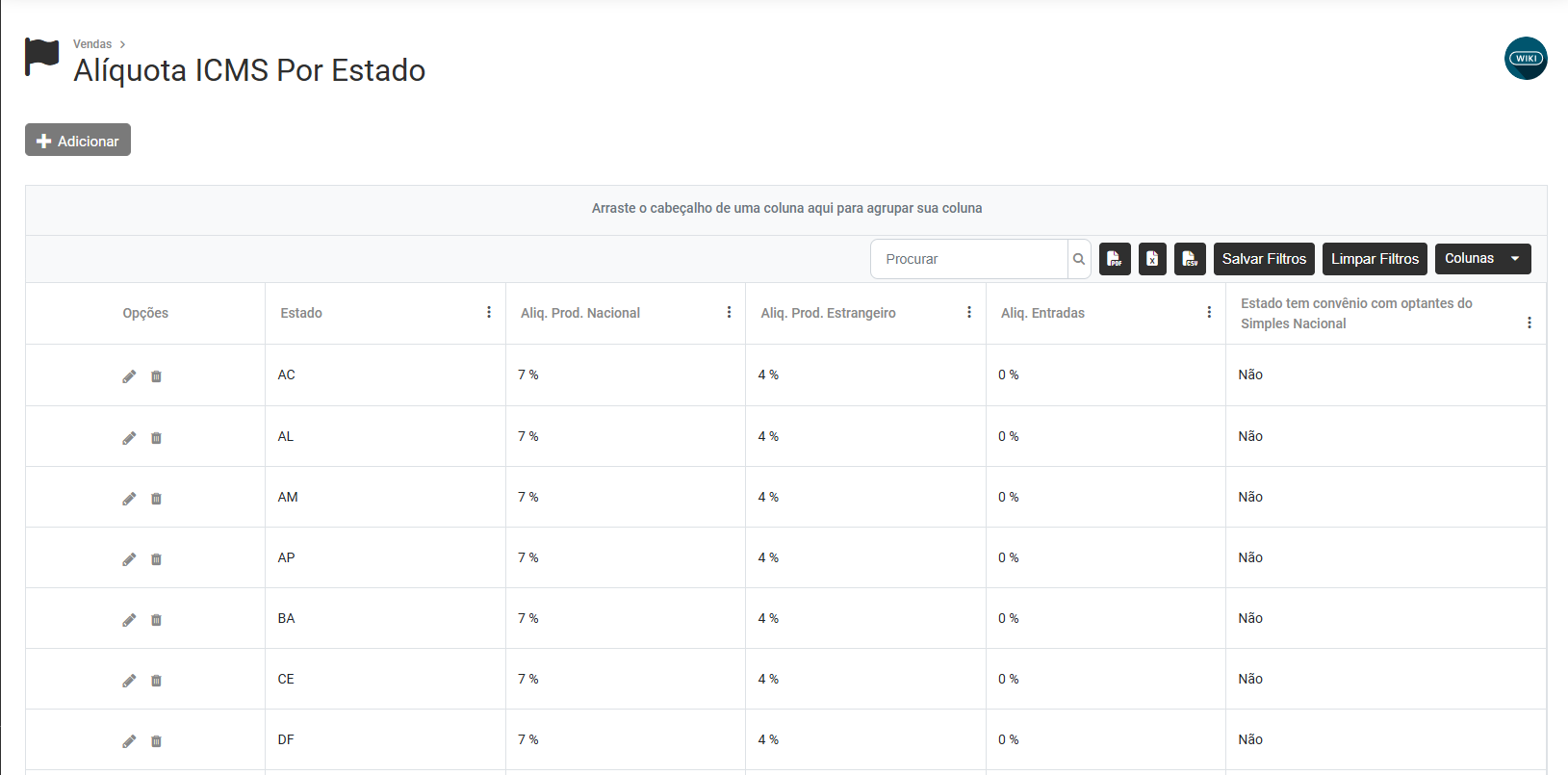Viewport: 1568px width, 775px height.
Task: Delete the DF state row
Action: click(x=156, y=741)
